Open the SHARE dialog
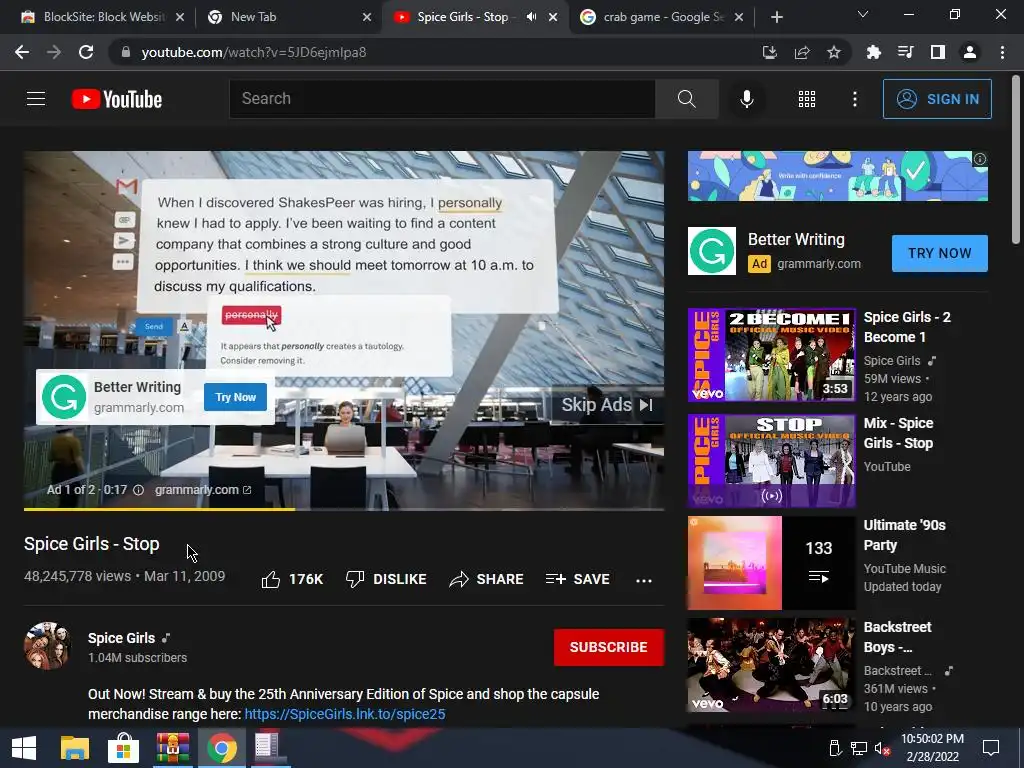The image size is (1024, 768). 487,579
